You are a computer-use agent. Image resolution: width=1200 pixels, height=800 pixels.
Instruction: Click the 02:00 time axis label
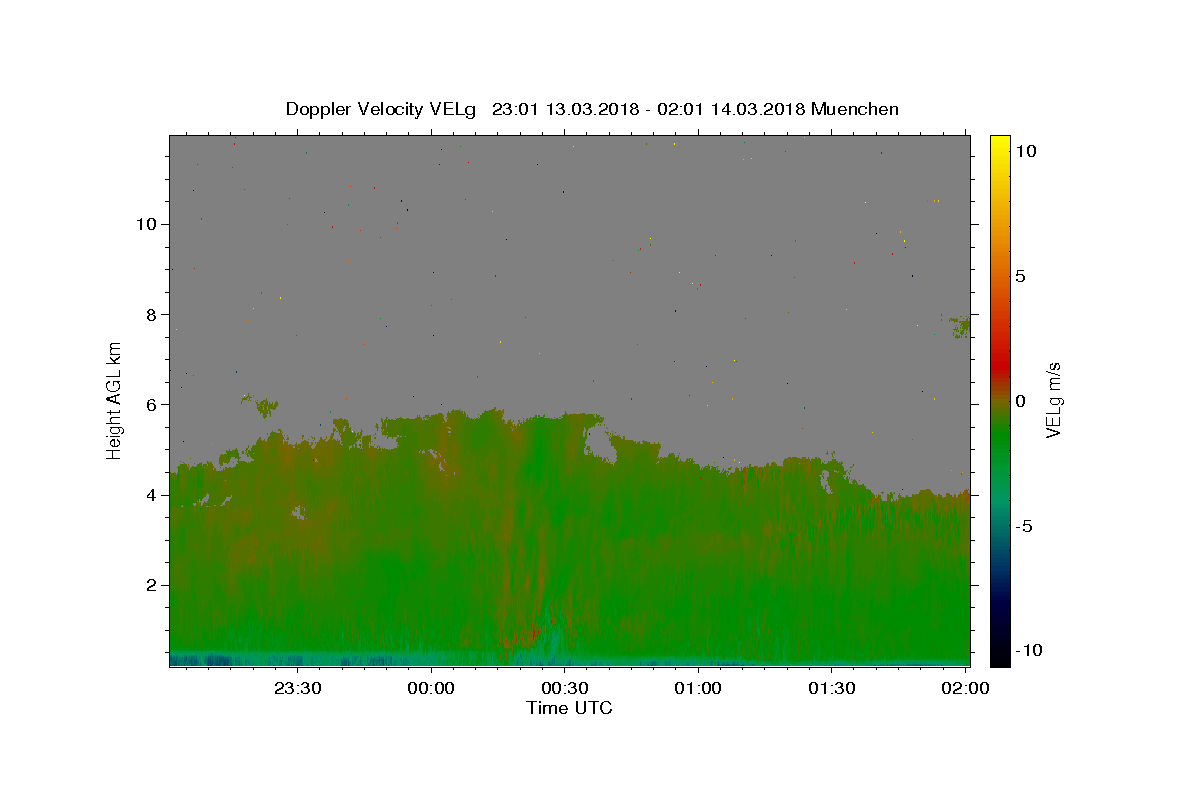click(x=966, y=688)
